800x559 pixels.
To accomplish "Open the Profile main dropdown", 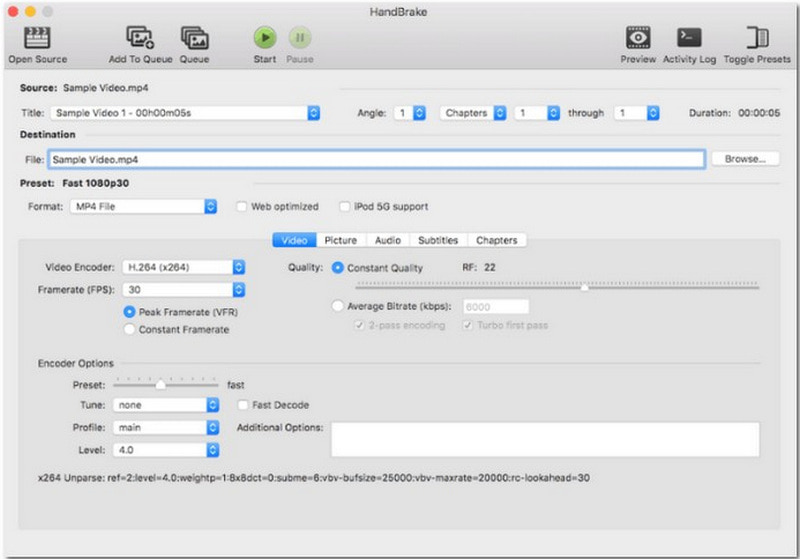I will click(166, 427).
